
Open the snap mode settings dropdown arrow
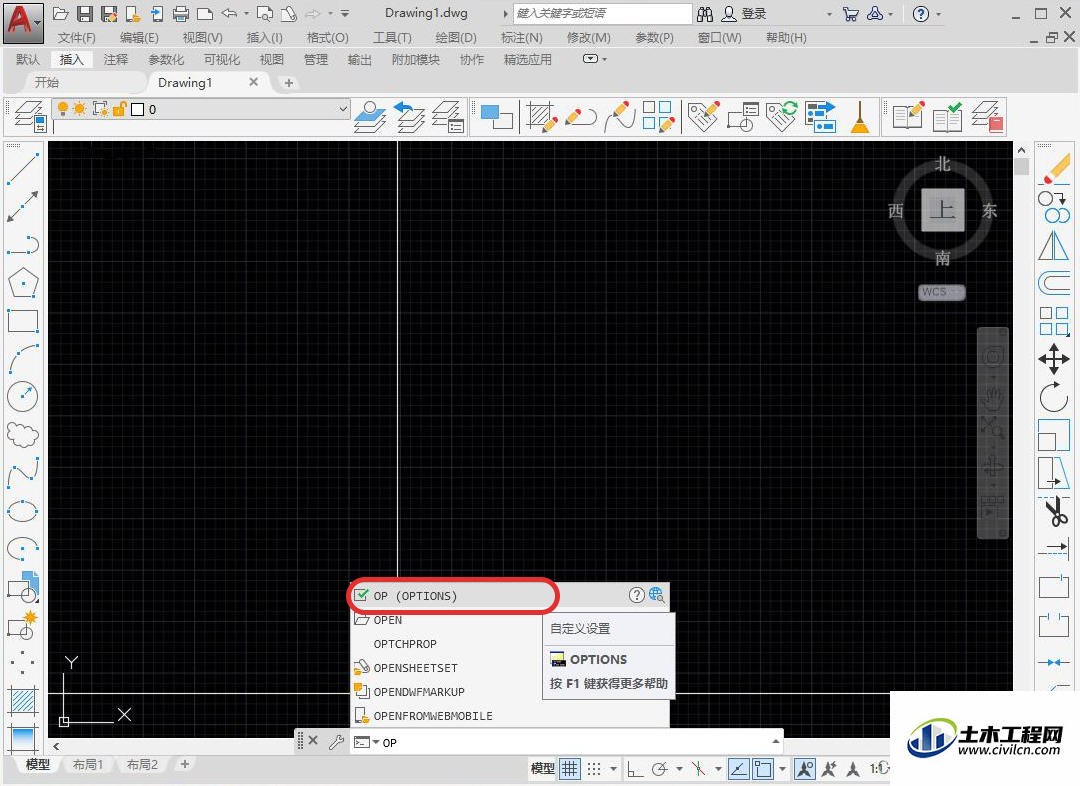613,768
